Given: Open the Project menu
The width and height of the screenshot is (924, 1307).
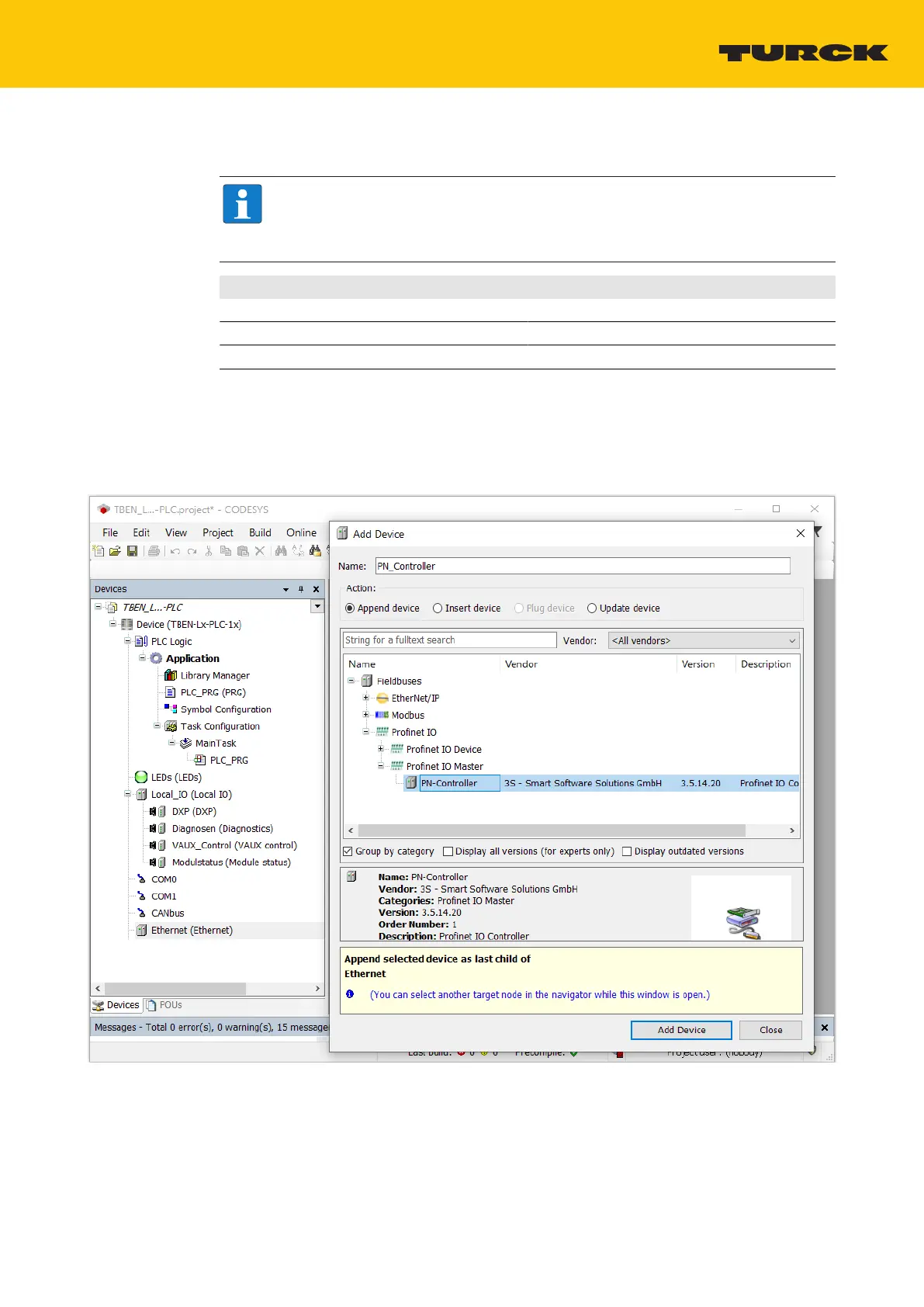Looking at the screenshot, I should pos(218,532).
